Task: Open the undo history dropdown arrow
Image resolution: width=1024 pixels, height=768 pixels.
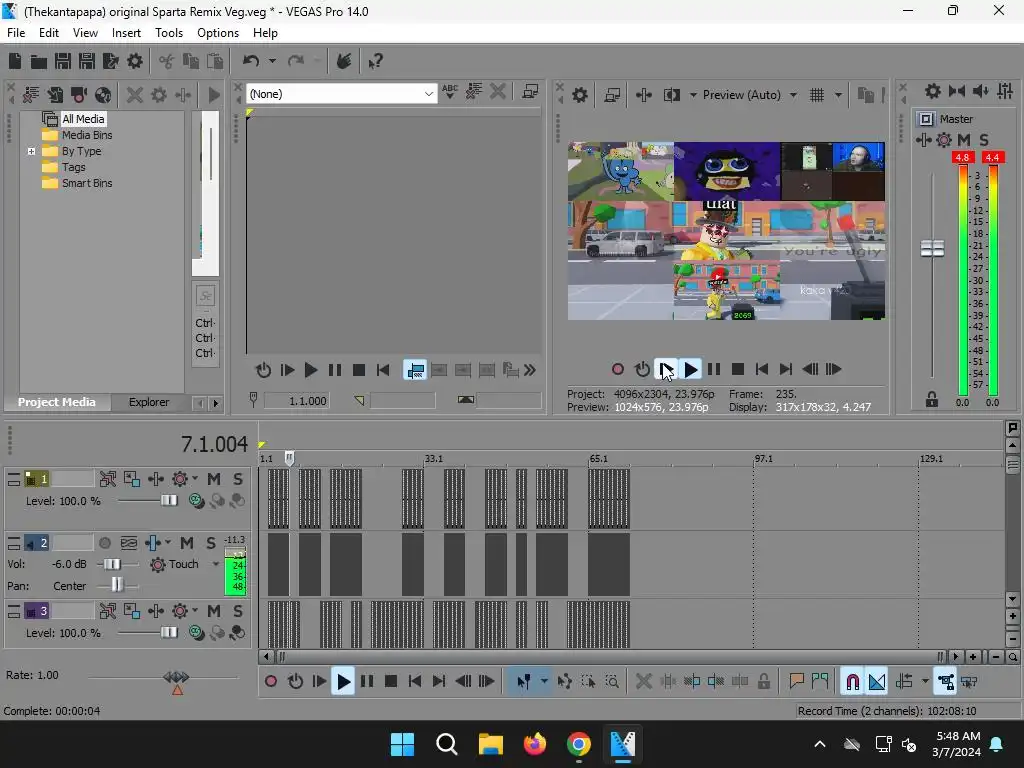Action: point(272,61)
